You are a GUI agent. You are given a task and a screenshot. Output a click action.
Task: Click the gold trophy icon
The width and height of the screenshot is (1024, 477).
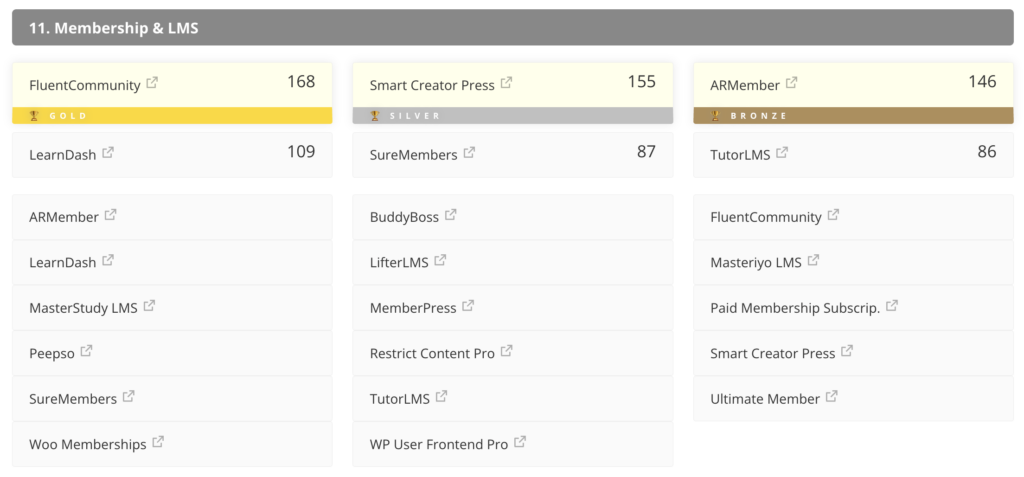34,116
